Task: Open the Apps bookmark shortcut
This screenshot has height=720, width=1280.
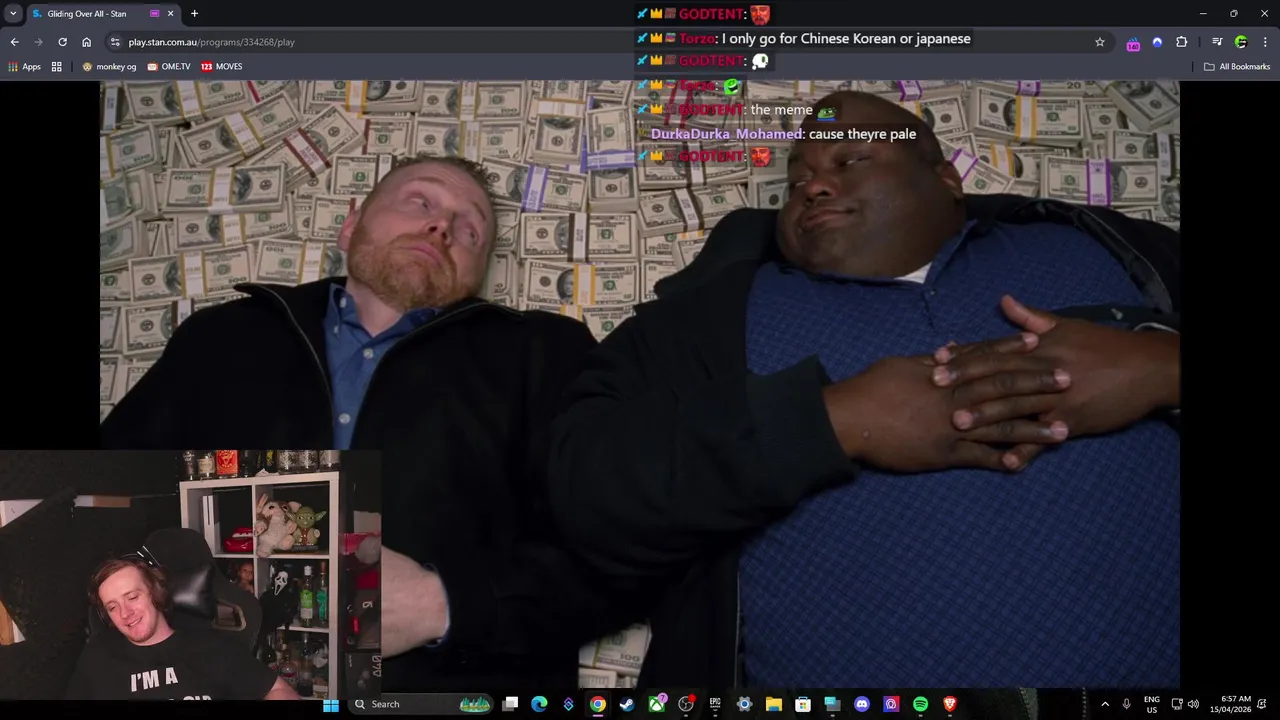Action: 24,67
